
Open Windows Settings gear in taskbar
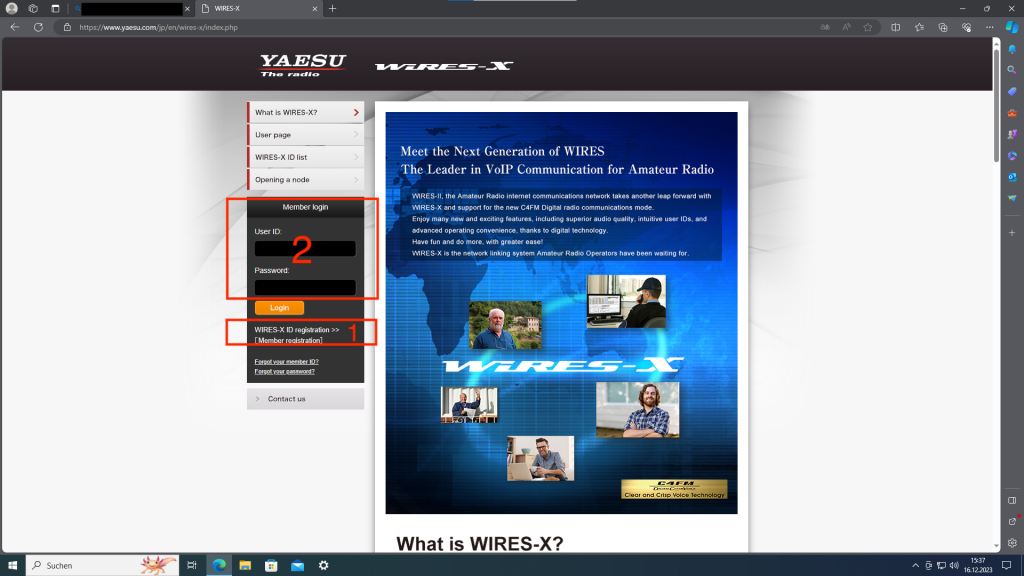323,565
